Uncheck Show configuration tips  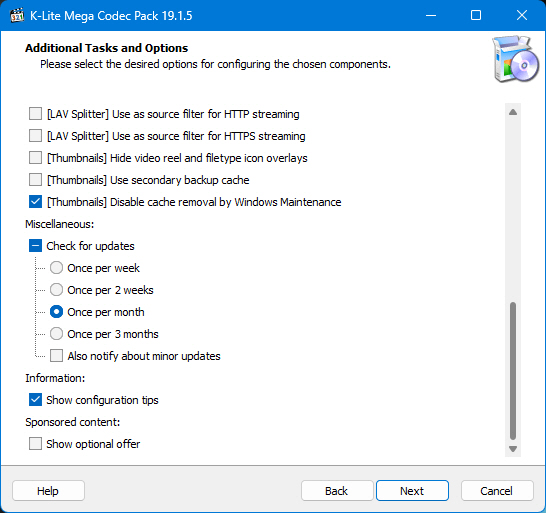pos(35,400)
